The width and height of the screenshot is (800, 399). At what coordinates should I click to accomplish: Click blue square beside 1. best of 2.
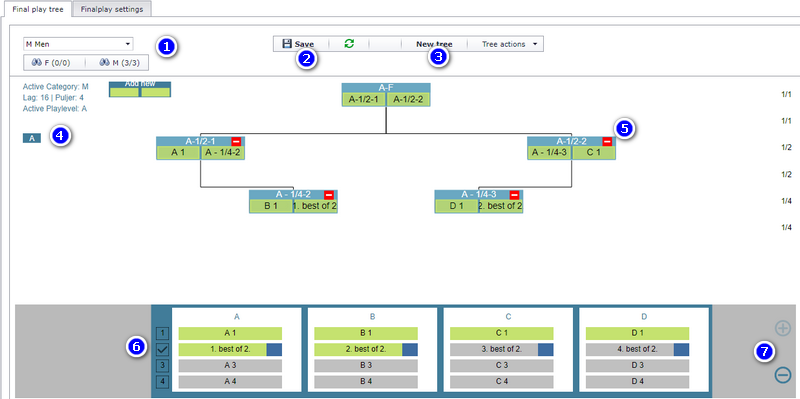[x=274, y=350]
